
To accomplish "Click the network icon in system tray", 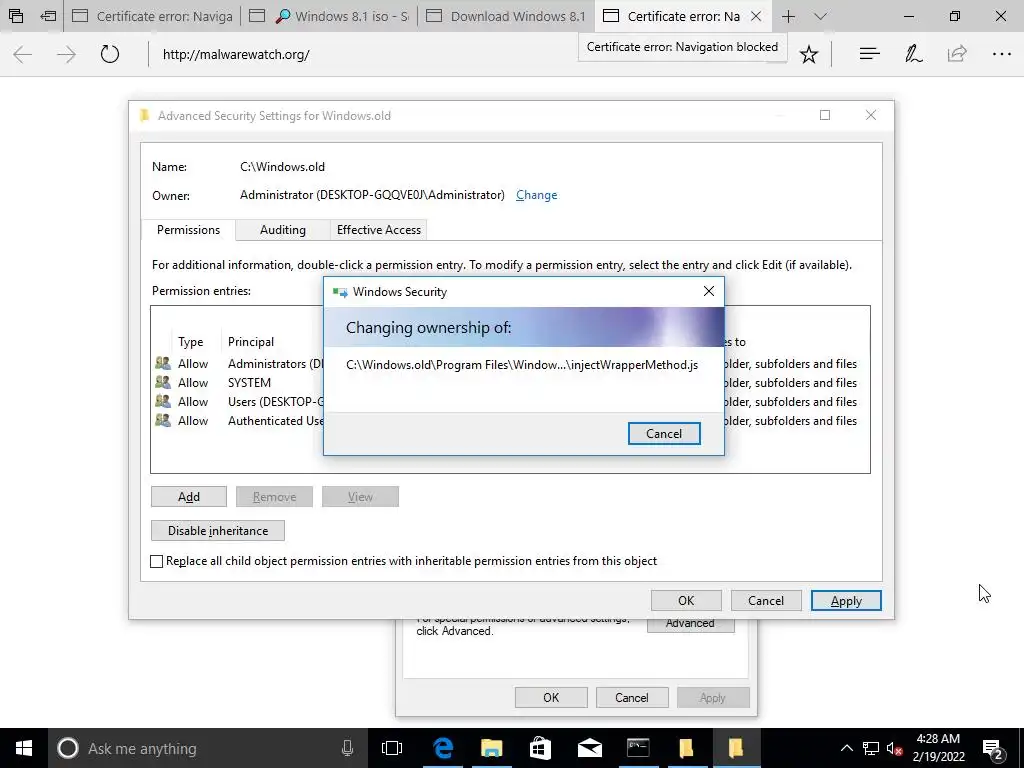I will pos(871,748).
